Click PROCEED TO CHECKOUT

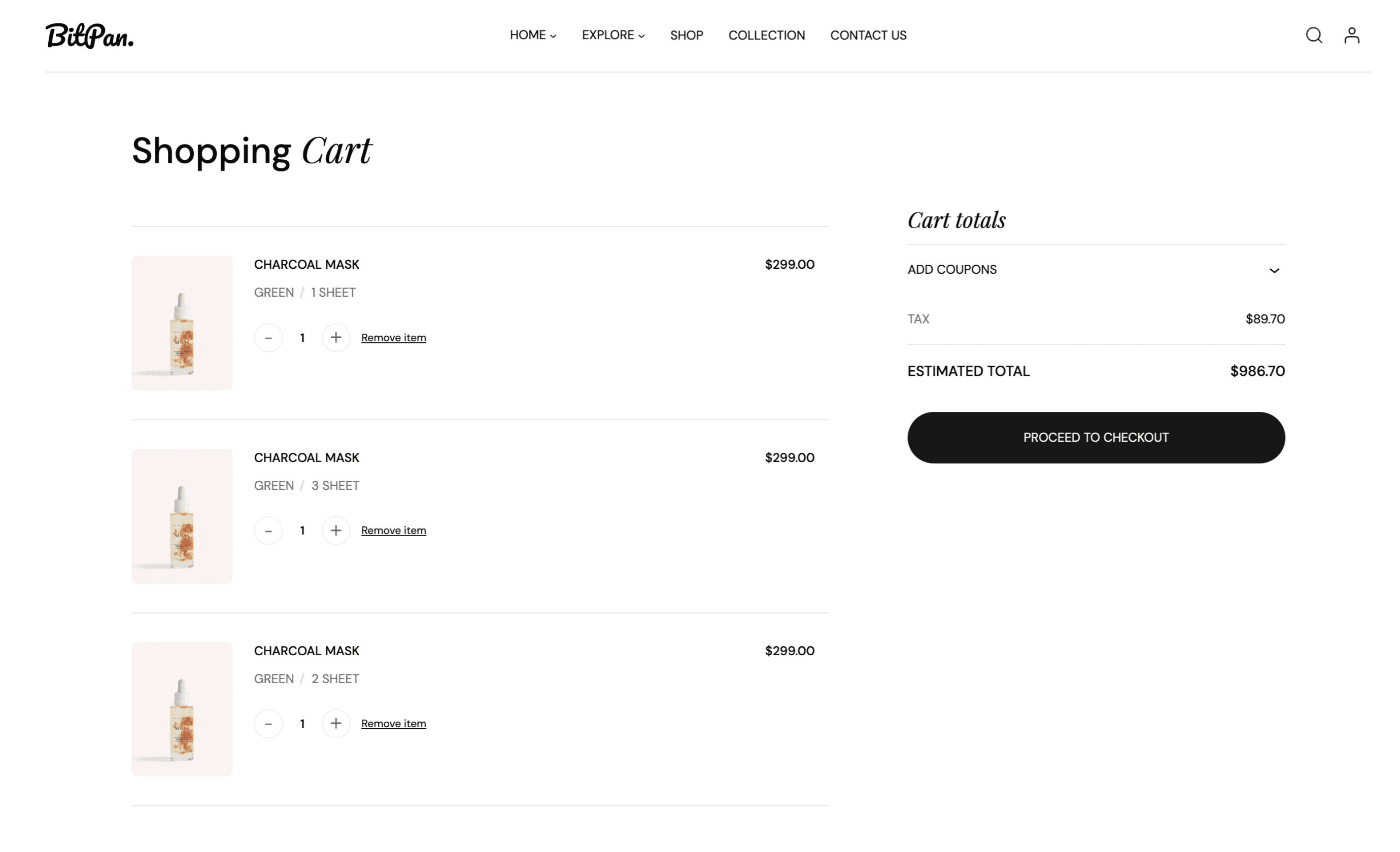tap(1096, 437)
